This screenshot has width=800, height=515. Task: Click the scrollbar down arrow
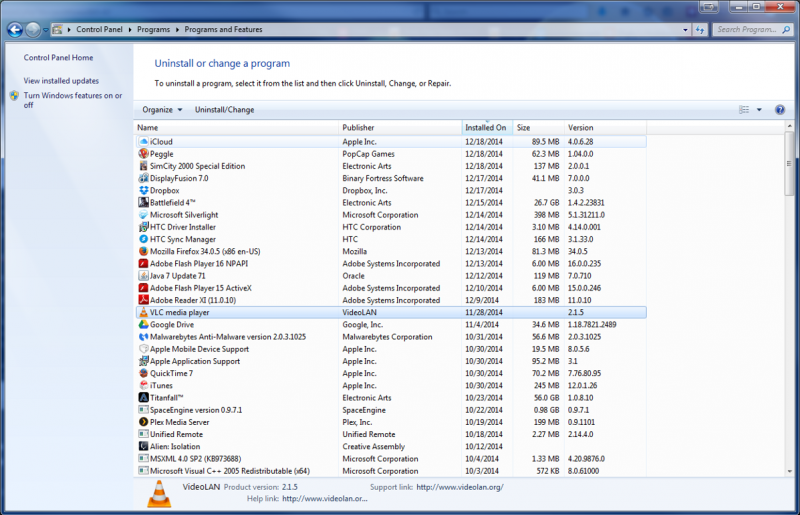(789, 471)
